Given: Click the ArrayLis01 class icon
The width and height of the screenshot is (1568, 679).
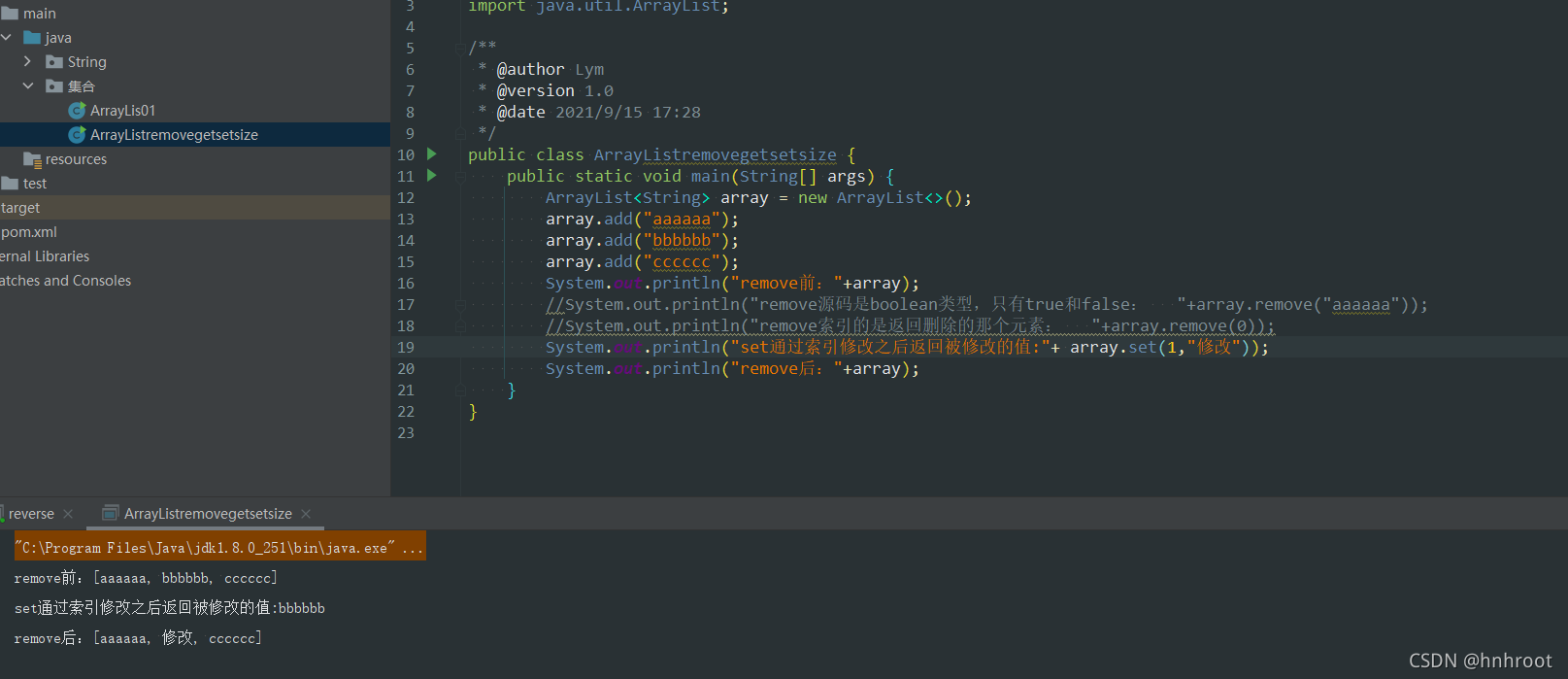Looking at the screenshot, I should pos(77,111).
